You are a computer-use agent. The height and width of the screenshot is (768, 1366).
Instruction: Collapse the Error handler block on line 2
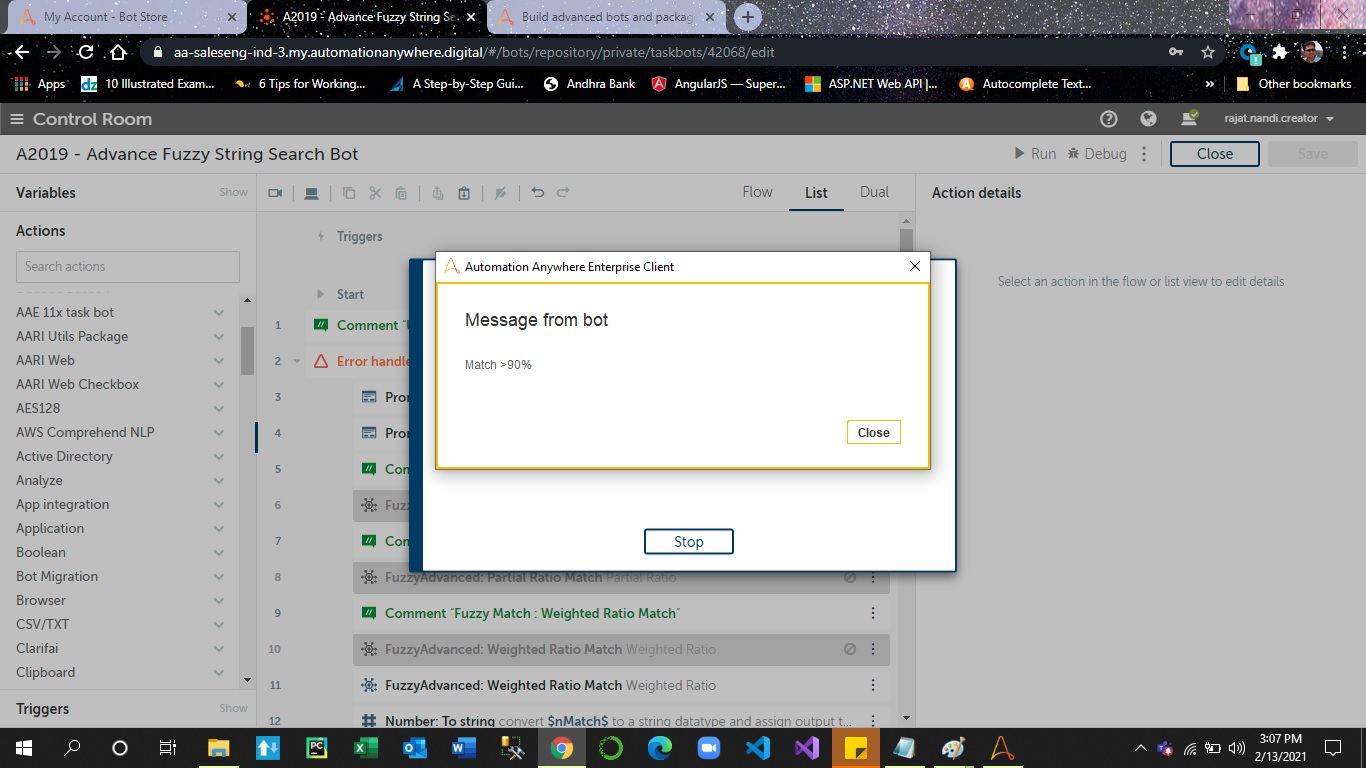(x=297, y=361)
